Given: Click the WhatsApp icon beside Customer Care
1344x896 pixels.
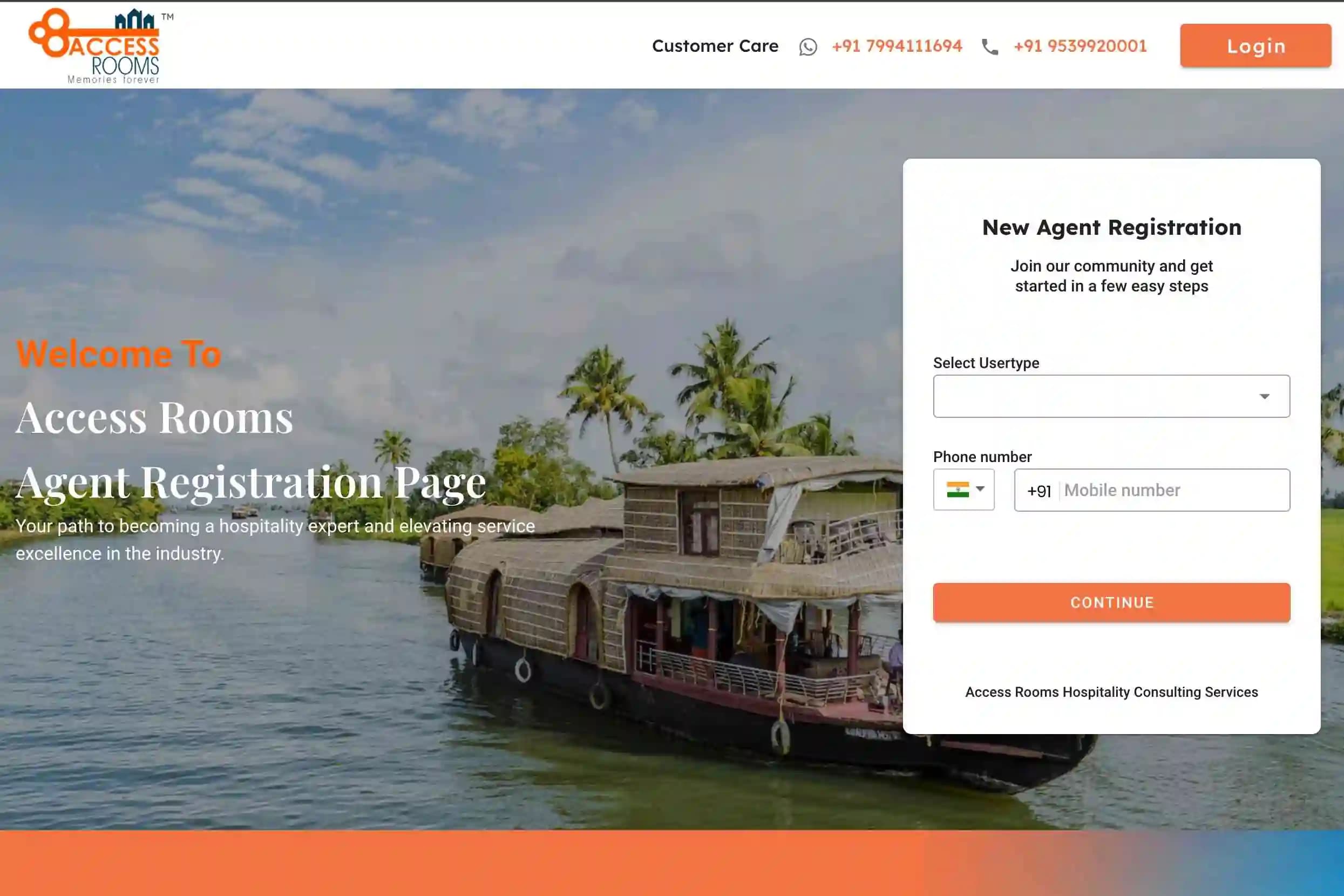Looking at the screenshot, I should click(808, 46).
